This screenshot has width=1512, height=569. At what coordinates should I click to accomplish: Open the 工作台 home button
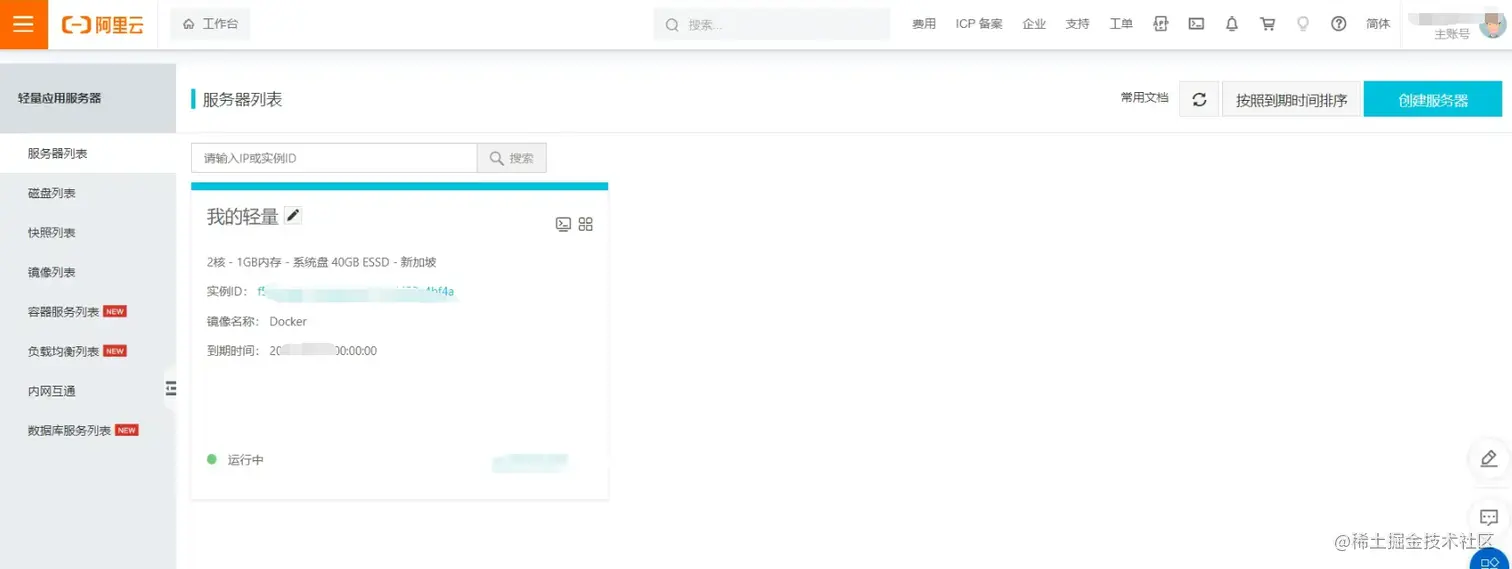click(x=210, y=24)
